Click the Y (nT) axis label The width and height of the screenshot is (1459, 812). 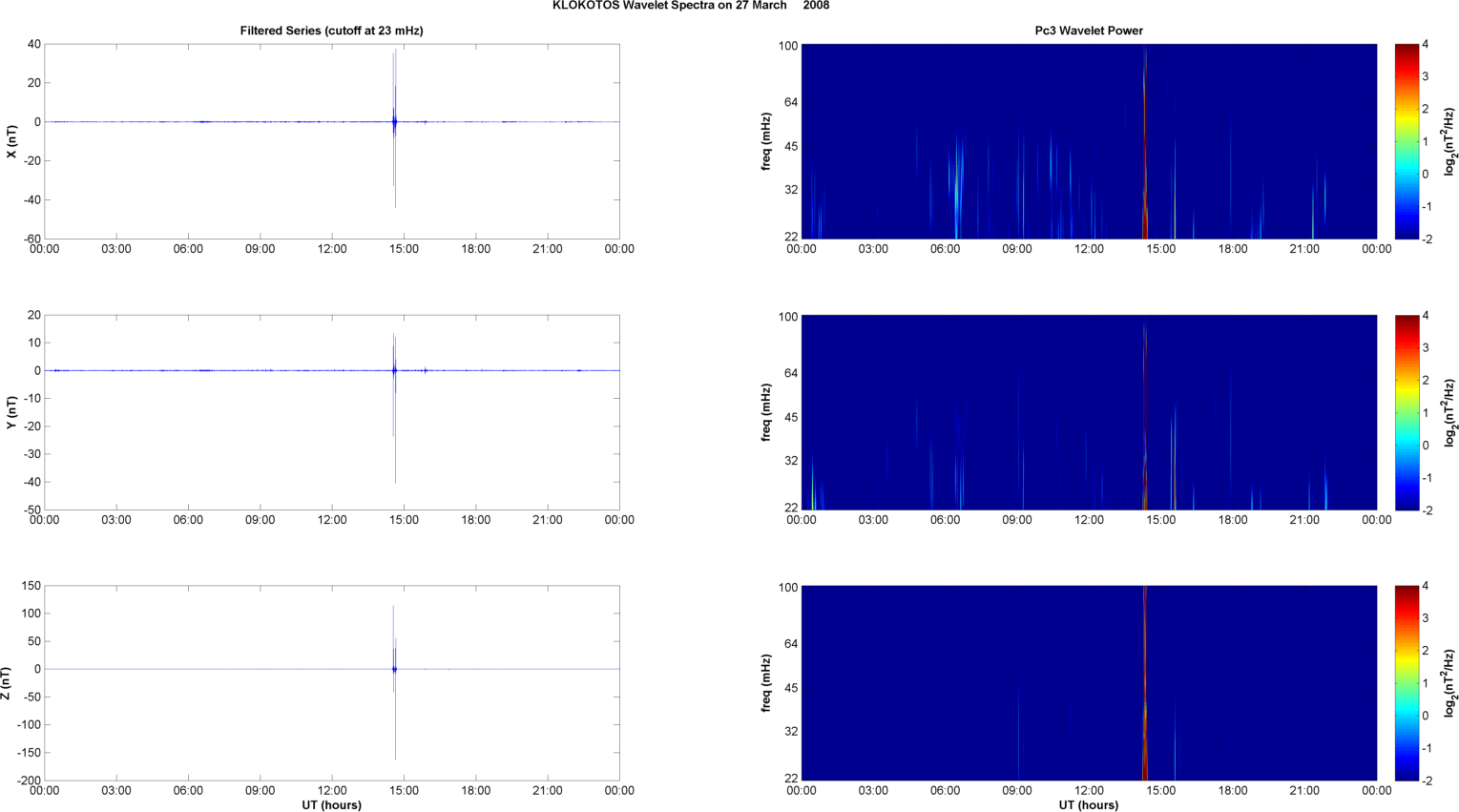pyautogui.click(x=11, y=412)
